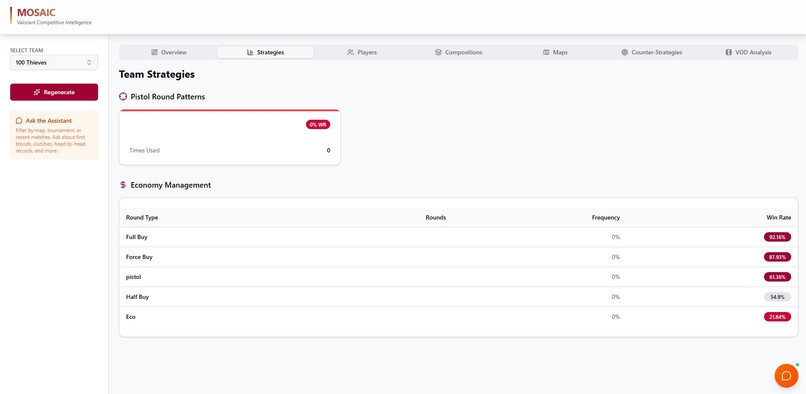Select the Half Buy row label
The image size is (806, 394).
pos(137,297)
